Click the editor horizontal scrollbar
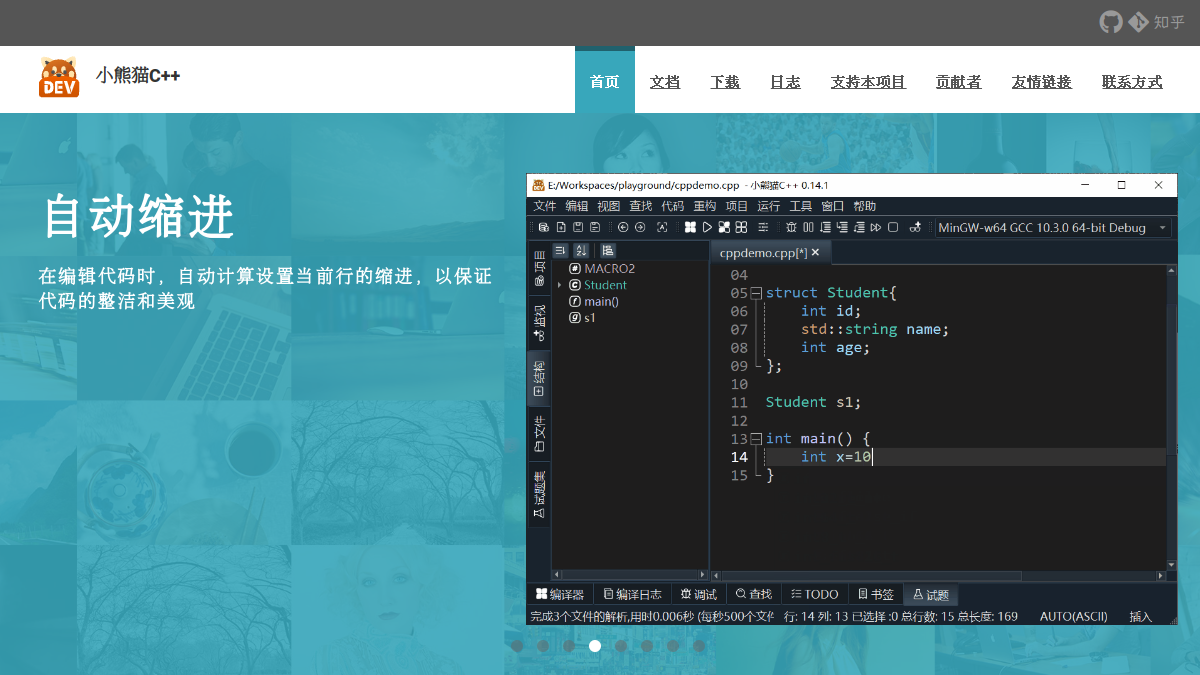 pos(937,575)
